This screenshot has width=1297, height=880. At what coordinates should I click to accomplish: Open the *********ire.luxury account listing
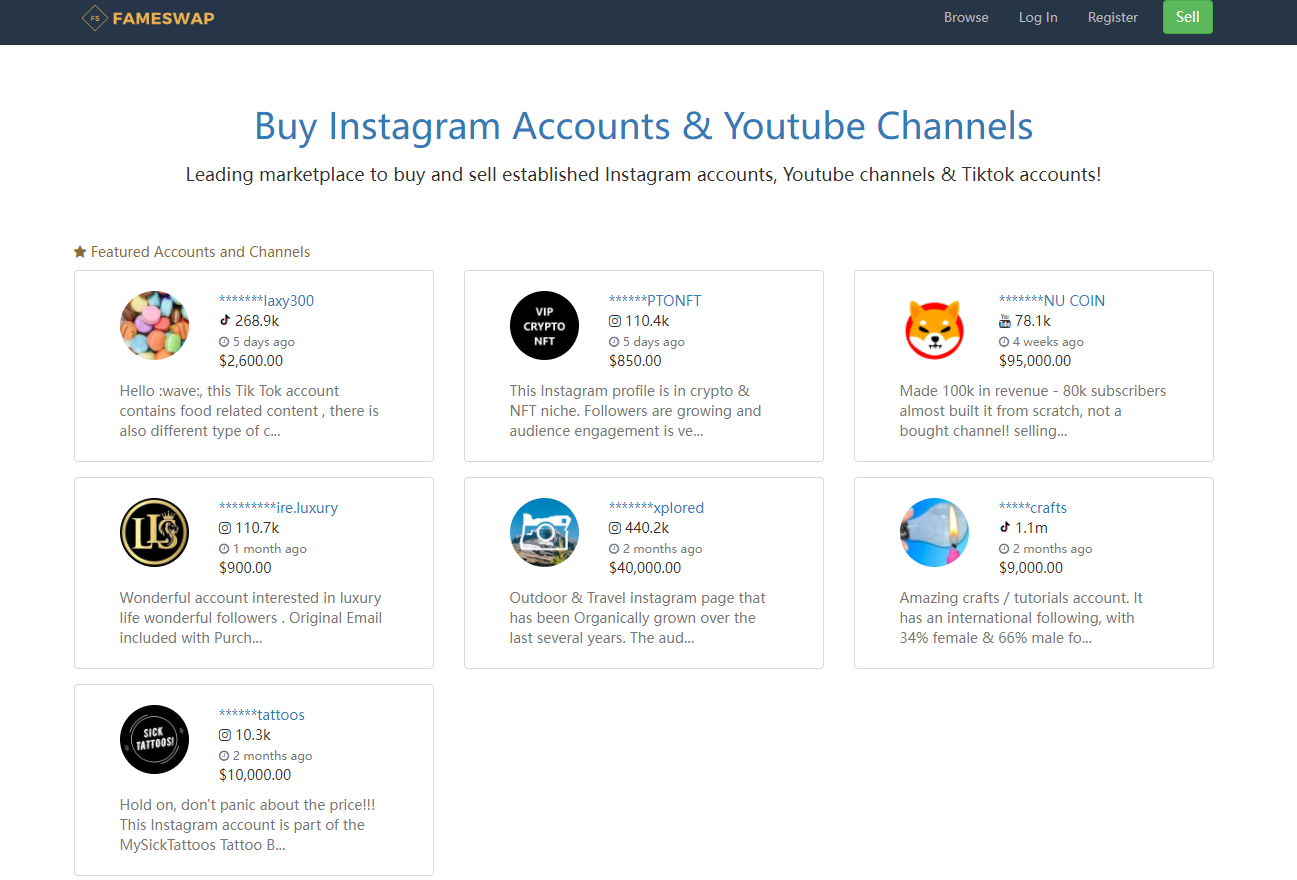tap(278, 507)
